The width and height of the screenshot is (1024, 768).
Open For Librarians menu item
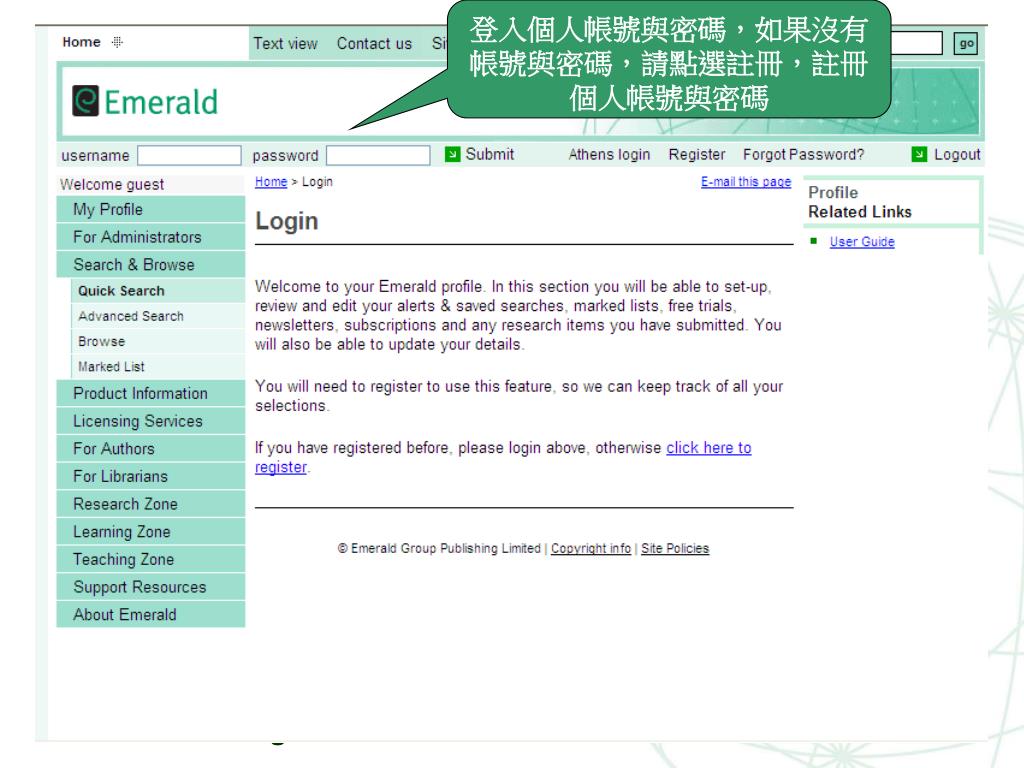pyautogui.click(x=151, y=476)
